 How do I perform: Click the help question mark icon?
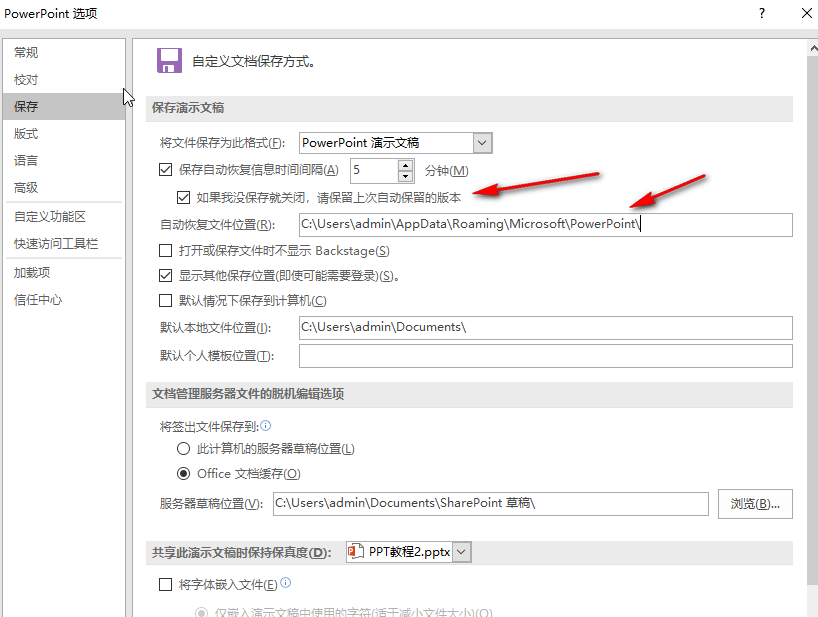click(762, 14)
